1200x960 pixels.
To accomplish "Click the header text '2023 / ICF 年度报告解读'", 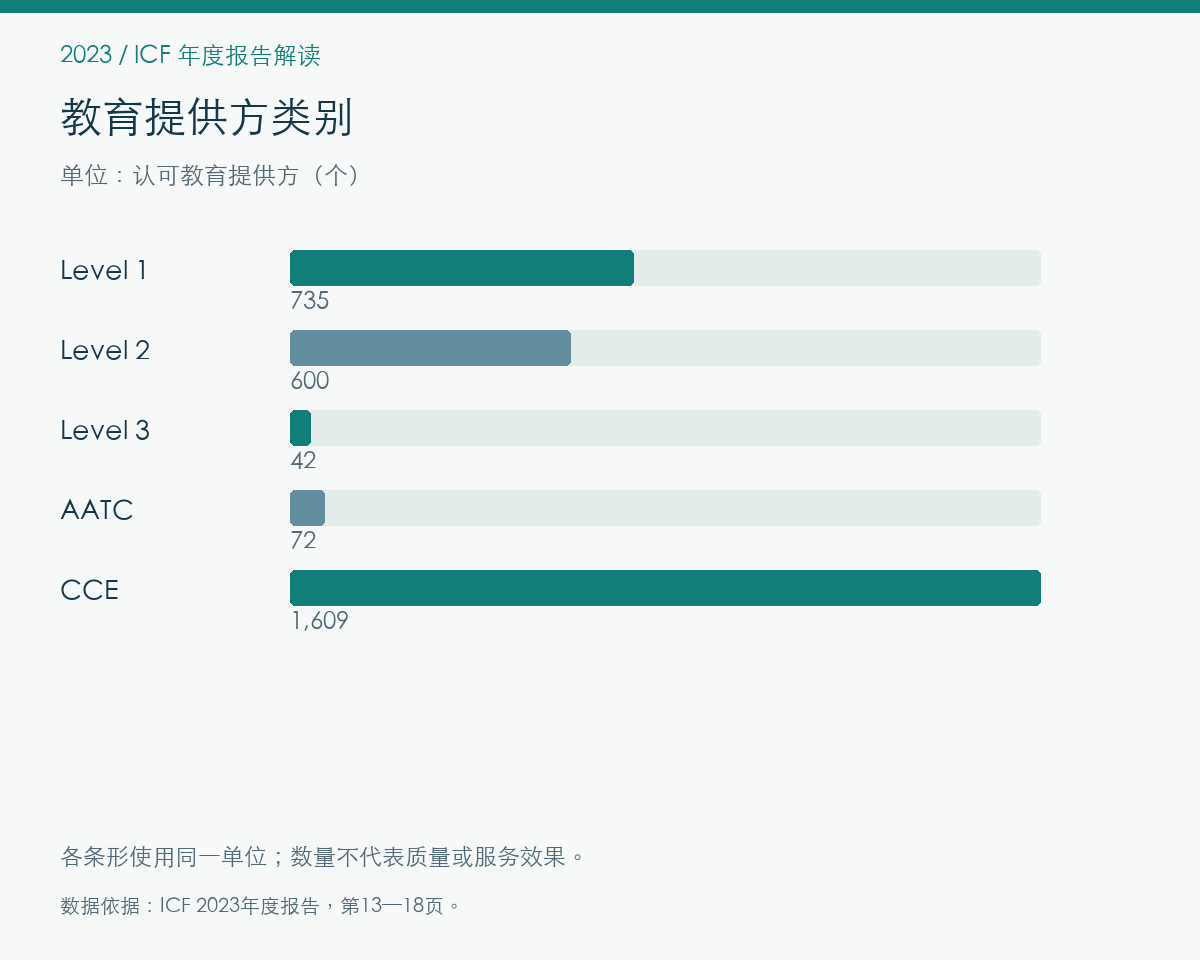I will pos(190,55).
